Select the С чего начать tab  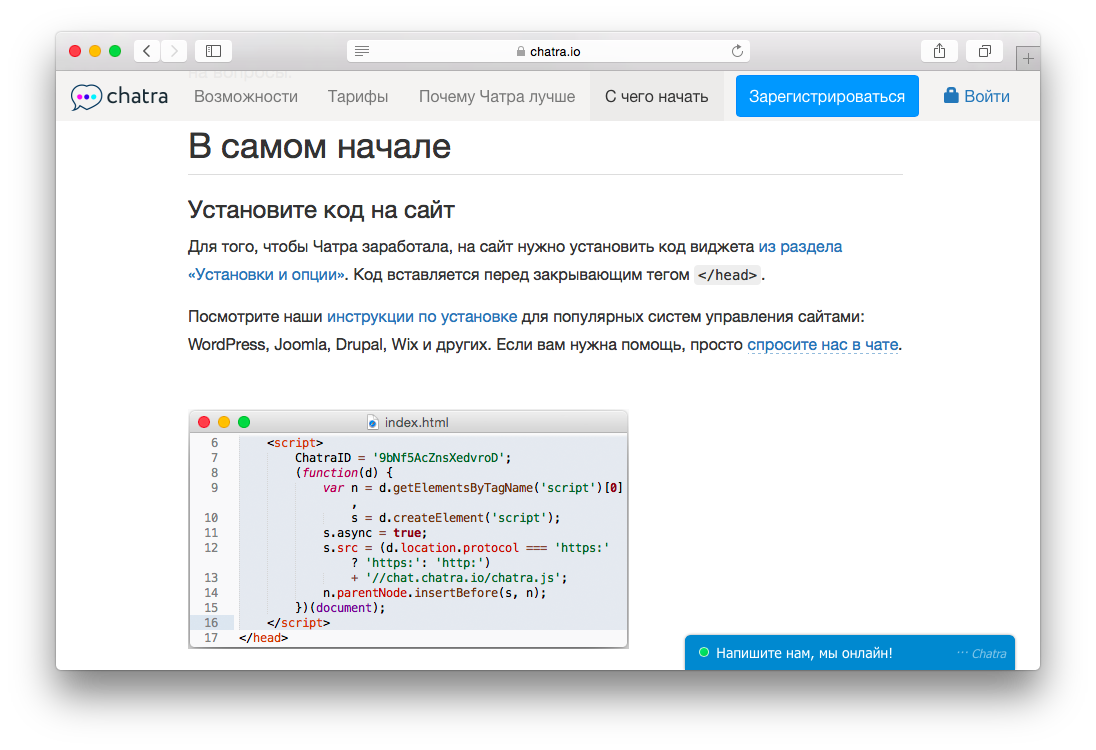click(656, 97)
